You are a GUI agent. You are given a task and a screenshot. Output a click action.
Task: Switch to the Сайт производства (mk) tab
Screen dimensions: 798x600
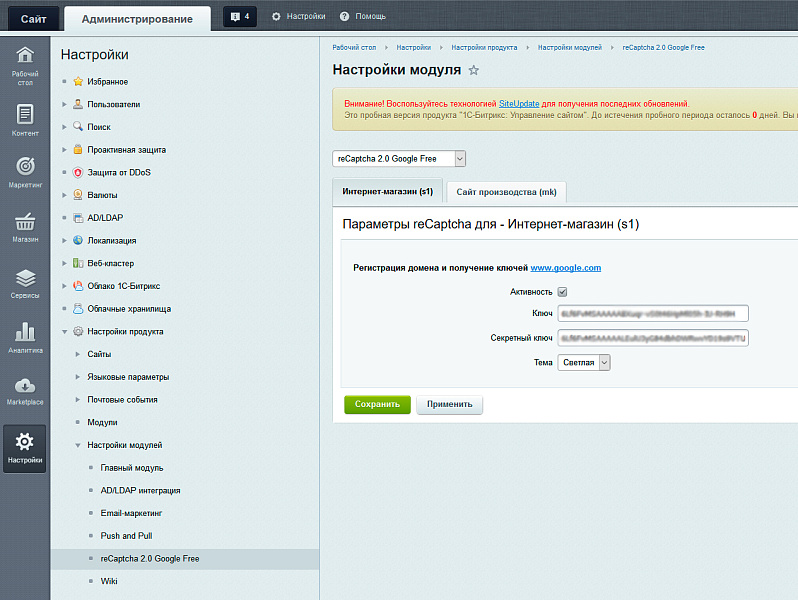[506, 192]
